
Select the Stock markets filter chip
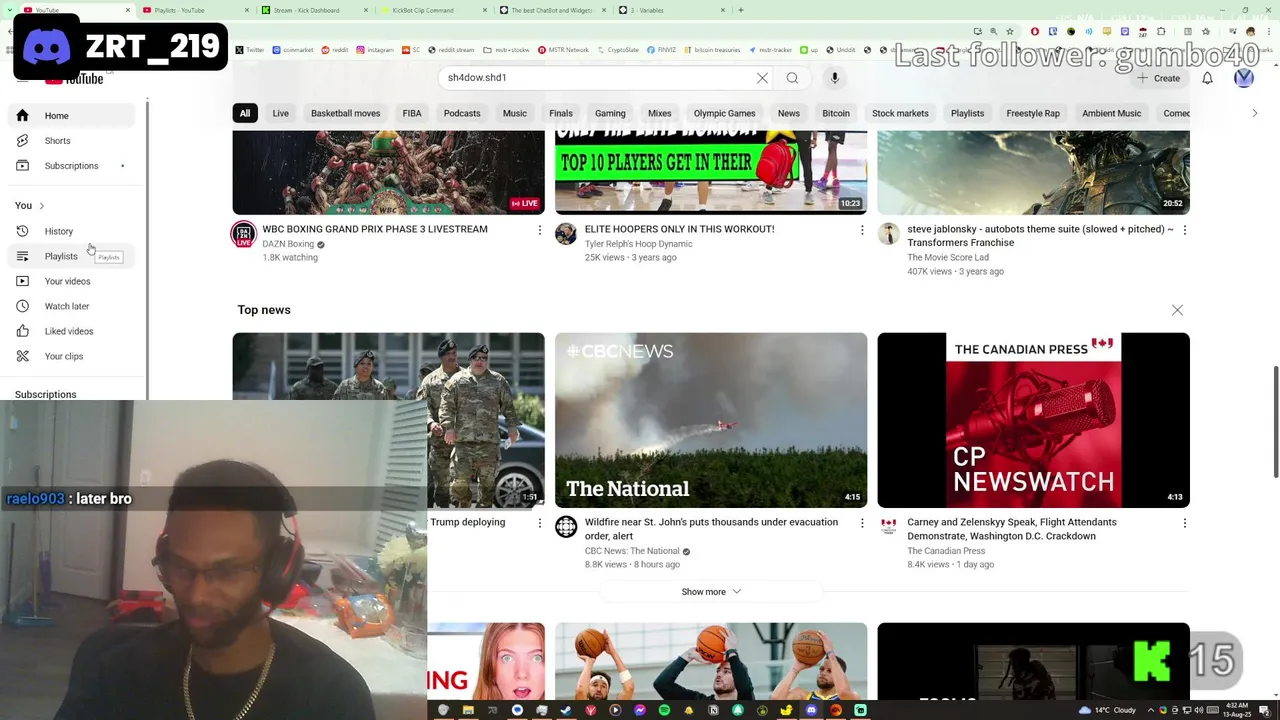pos(900,114)
